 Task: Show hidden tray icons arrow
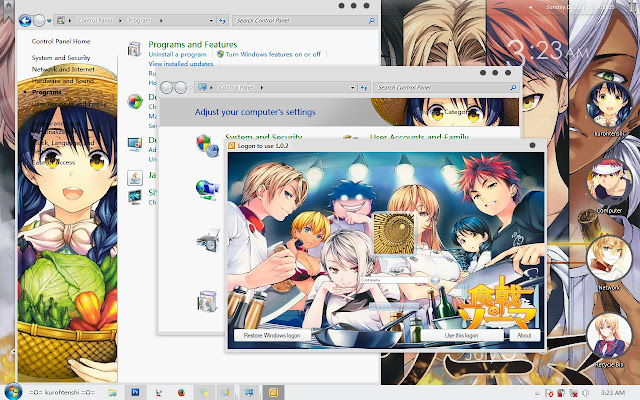click(537, 393)
